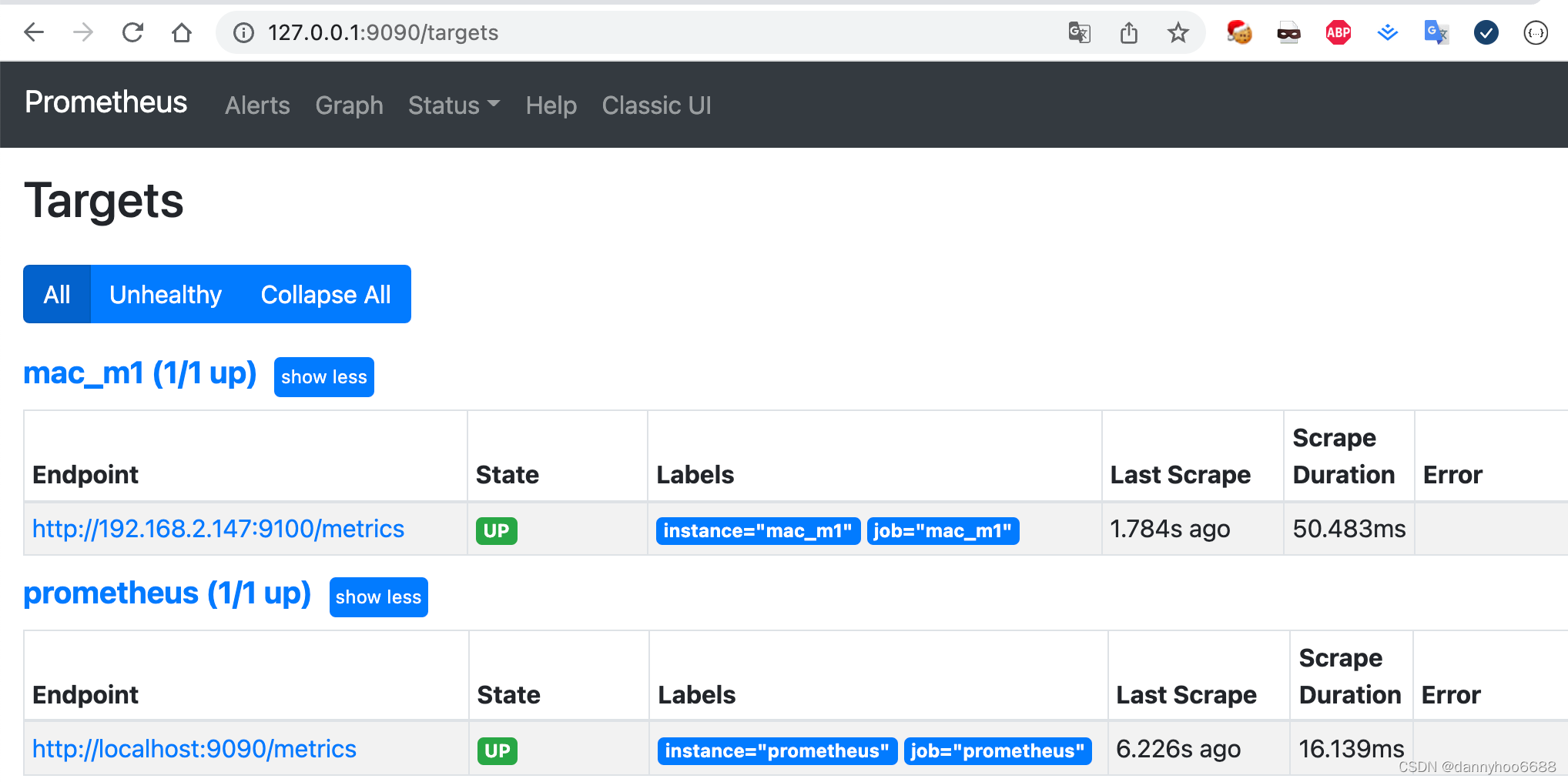Click Labels column header in mac_m1 table
Image resolution: width=1568 pixels, height=782 pixels.
pos(695,475)
